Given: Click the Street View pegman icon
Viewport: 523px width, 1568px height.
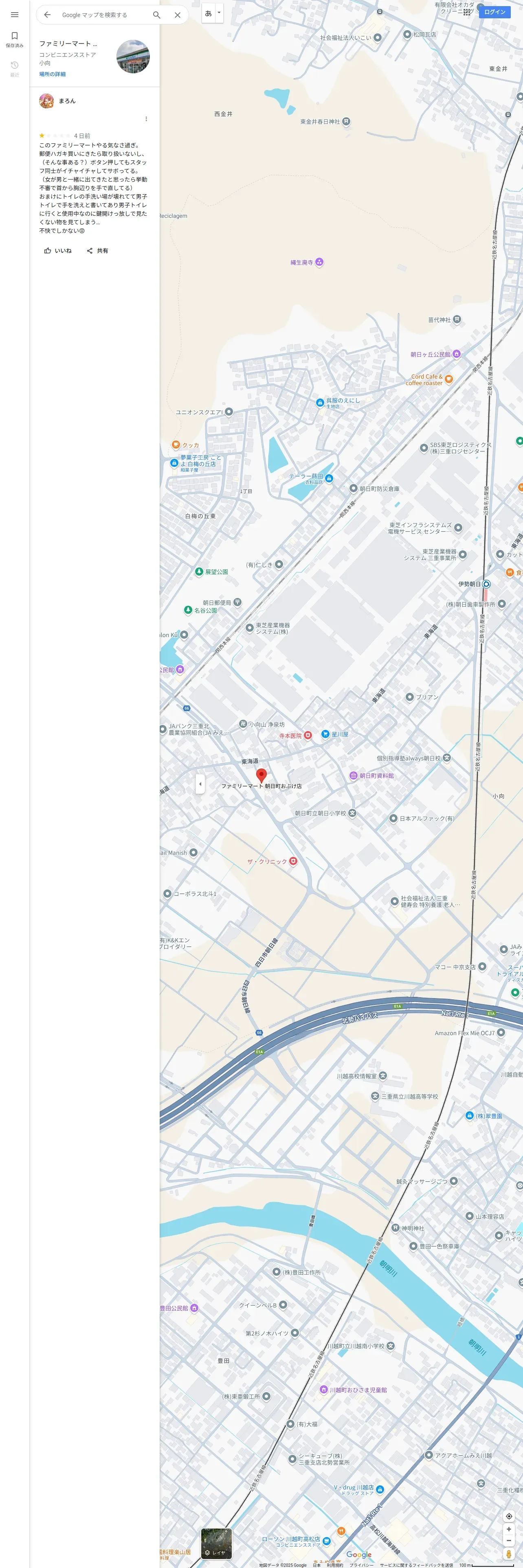Looking at the screenshot, I should [509, 1554].
